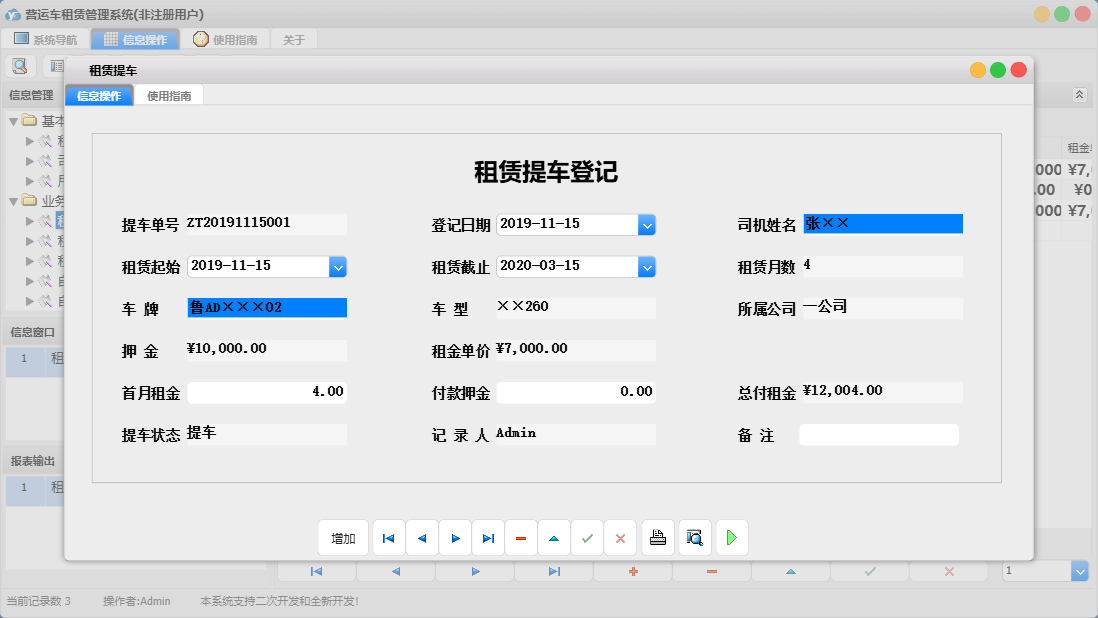1098x618 pixels.
Task: Switch to the 系统导航 tab
Action: (x=48, y=39)
